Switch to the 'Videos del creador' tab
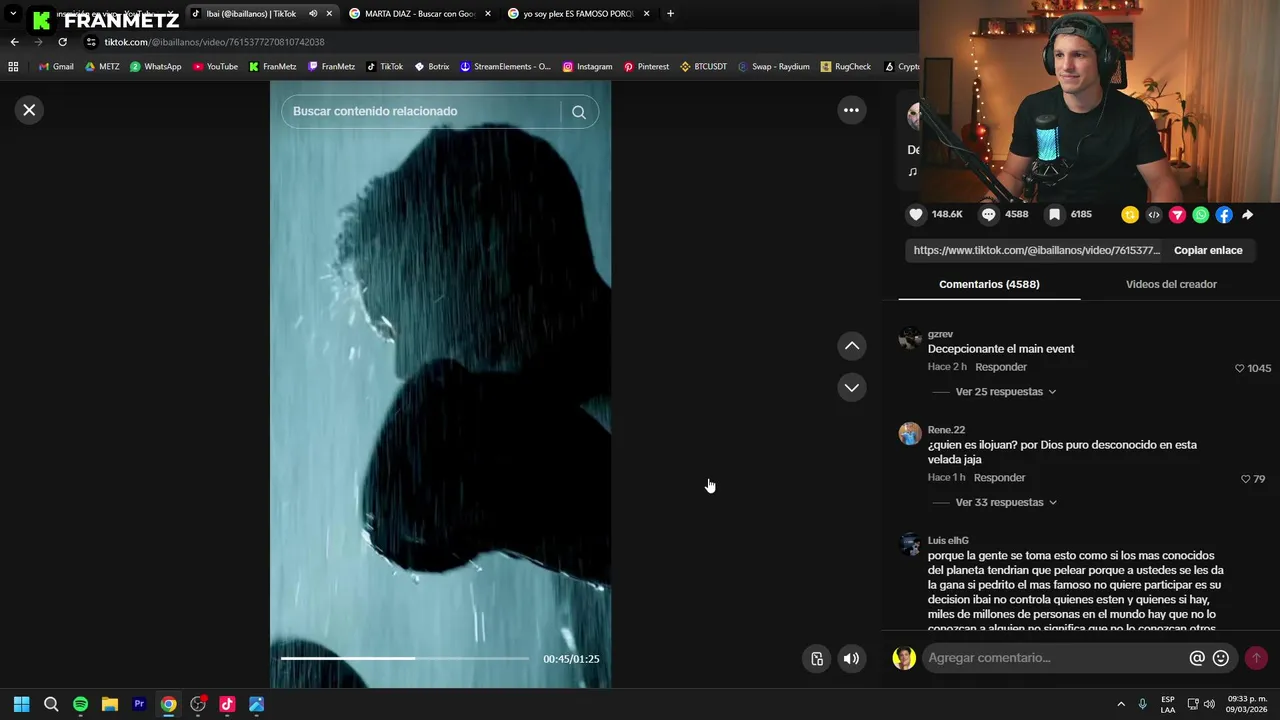 [1171, 284]
